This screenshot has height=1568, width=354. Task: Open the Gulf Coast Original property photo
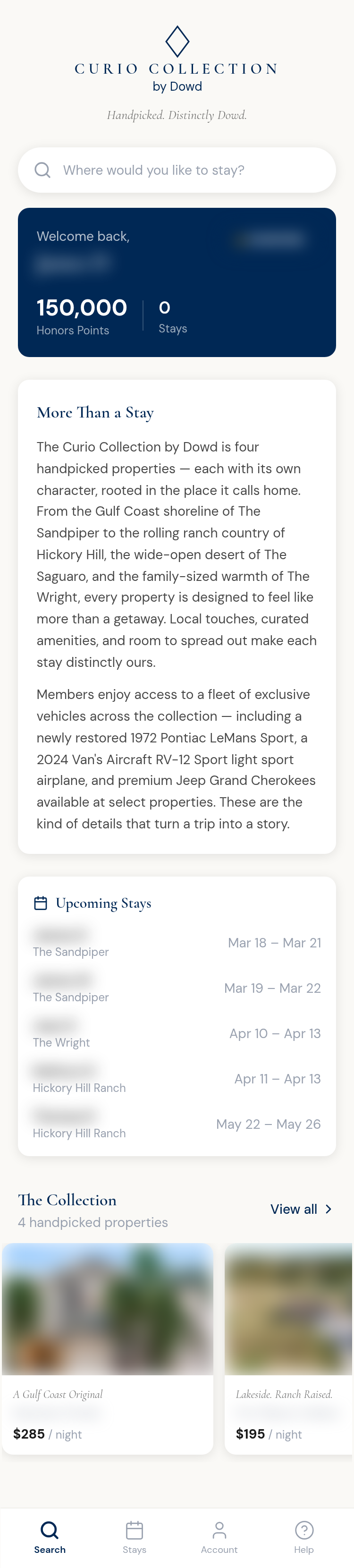click(x=108, y=1309)
